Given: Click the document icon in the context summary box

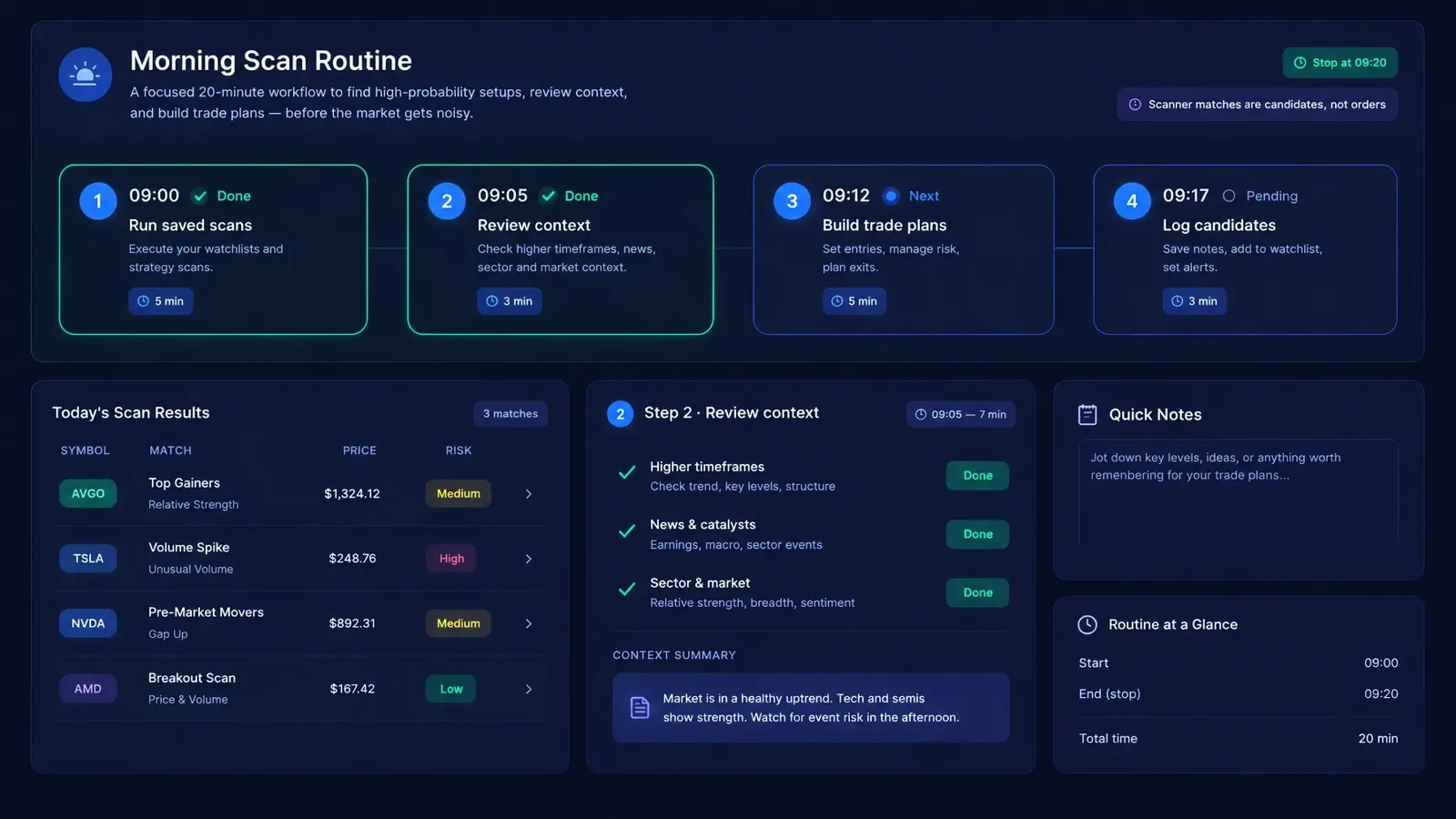Looking at the screenshot, I should pyautogui.click(x=640, y=707).
